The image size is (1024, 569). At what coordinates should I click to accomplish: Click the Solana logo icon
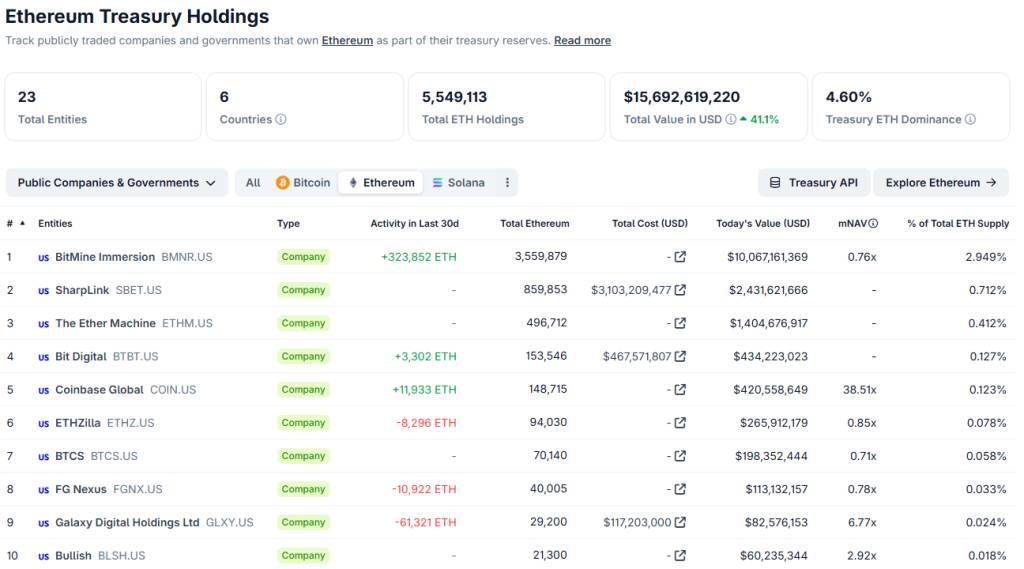(438, 183)
